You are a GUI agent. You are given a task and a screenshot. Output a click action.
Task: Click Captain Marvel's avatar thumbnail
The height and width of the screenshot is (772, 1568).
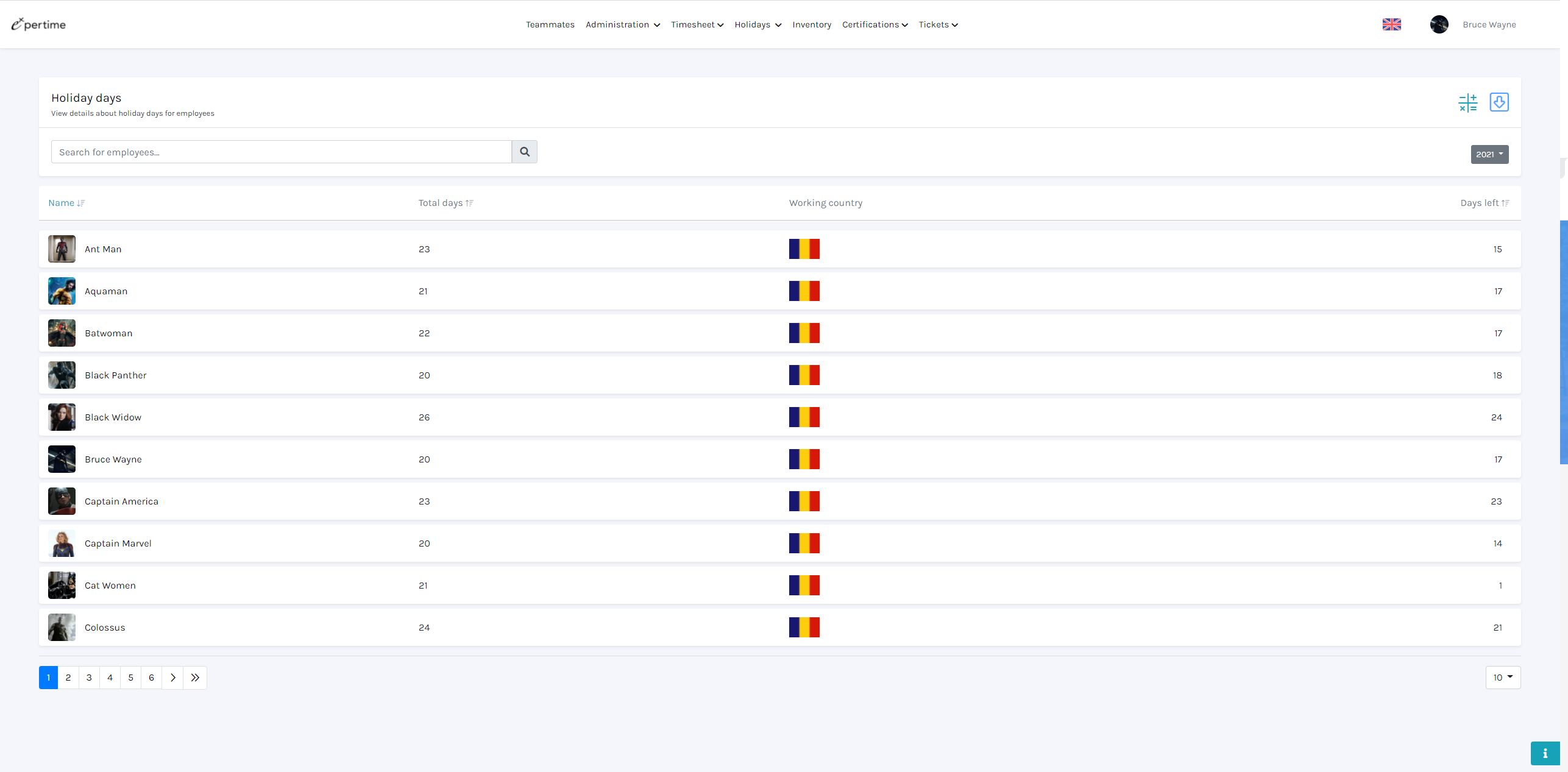[x=62, y=543]
